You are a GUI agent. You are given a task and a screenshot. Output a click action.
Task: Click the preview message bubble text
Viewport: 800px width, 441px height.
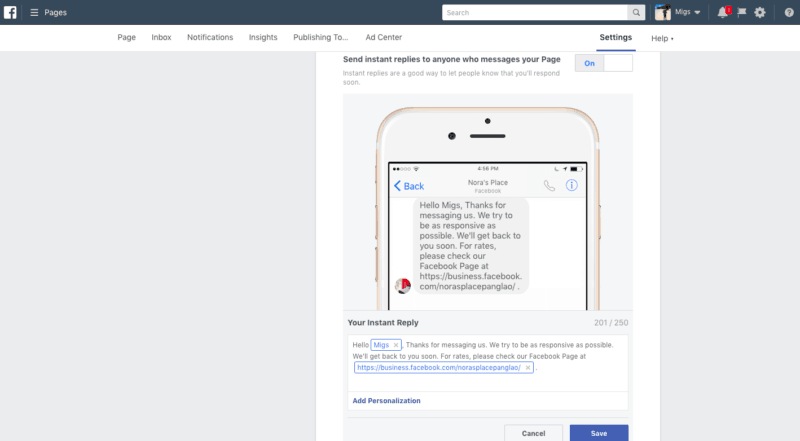(x=470, y=246)
